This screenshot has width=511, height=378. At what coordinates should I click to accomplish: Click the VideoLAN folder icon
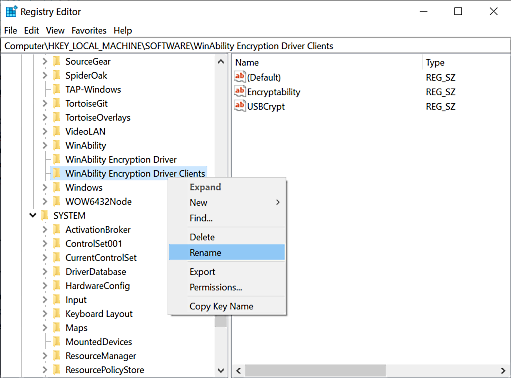point(57,131)
